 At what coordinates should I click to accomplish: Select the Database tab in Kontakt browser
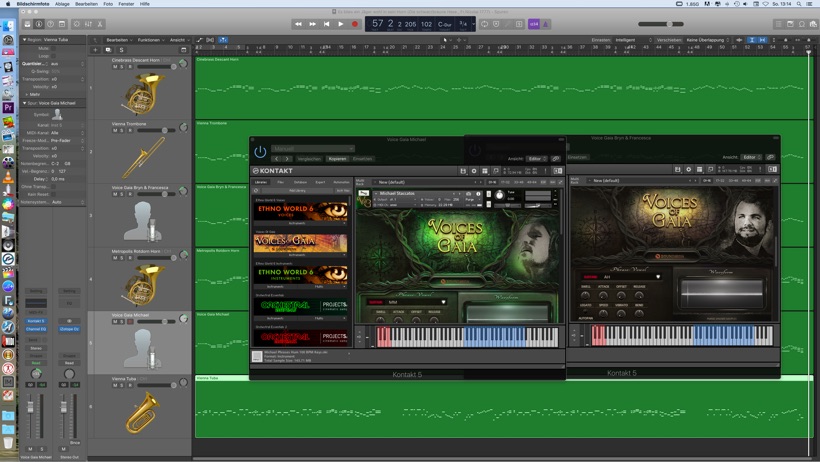point(300,182)
